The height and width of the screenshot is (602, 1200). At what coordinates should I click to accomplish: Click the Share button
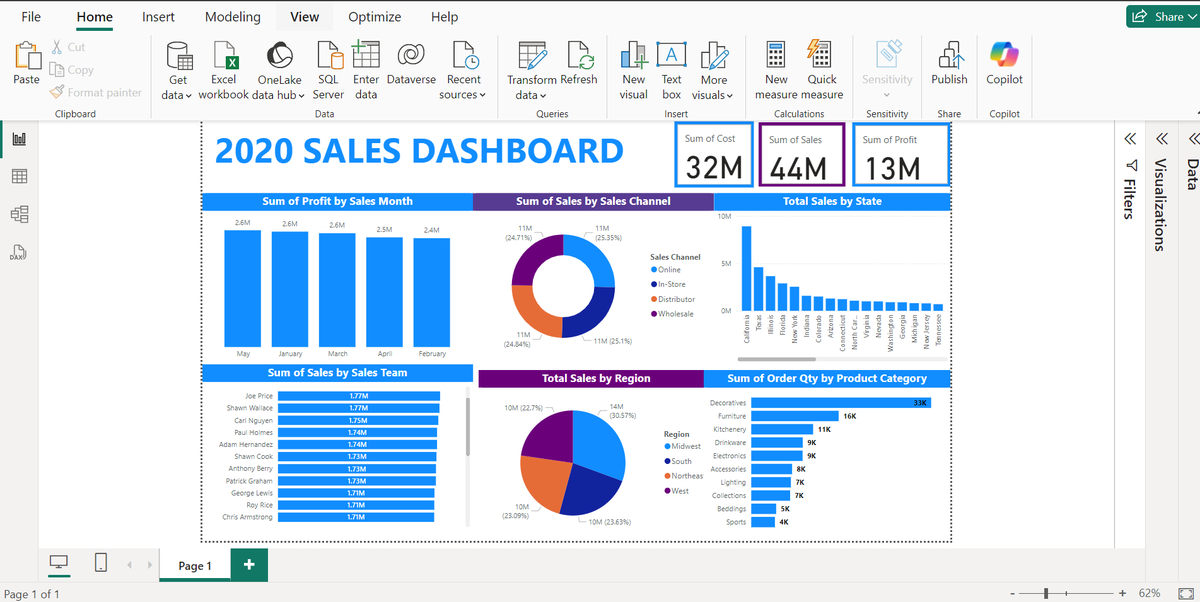pos(1166,16)
